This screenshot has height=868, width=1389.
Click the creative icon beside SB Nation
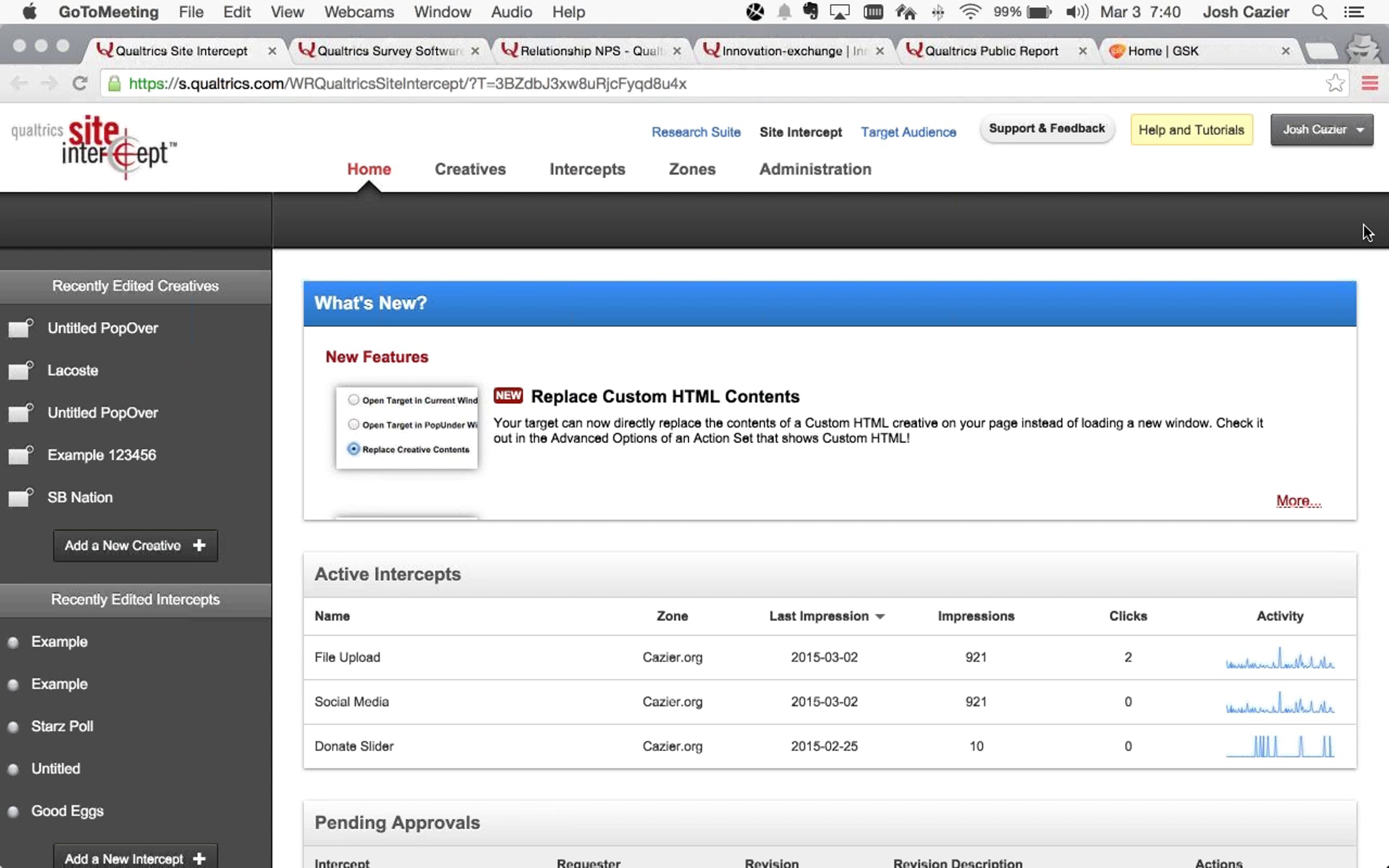point(21,497)
